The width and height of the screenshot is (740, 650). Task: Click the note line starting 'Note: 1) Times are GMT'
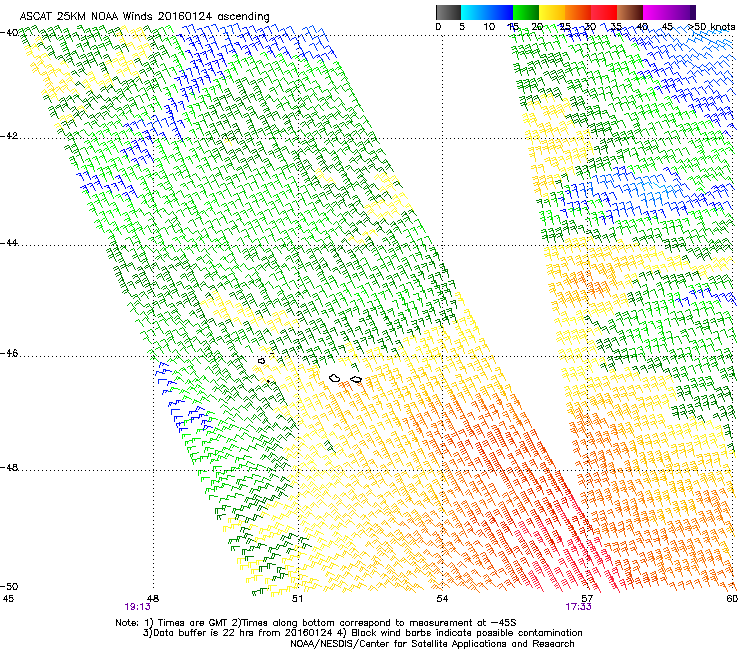point(316,623)
